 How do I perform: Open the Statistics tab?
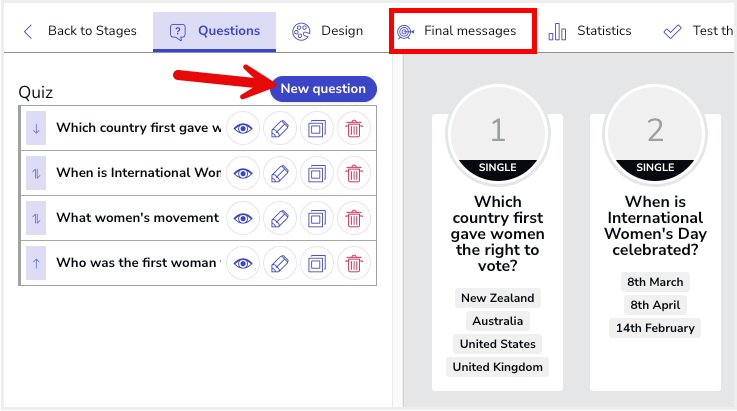point(591,31)
